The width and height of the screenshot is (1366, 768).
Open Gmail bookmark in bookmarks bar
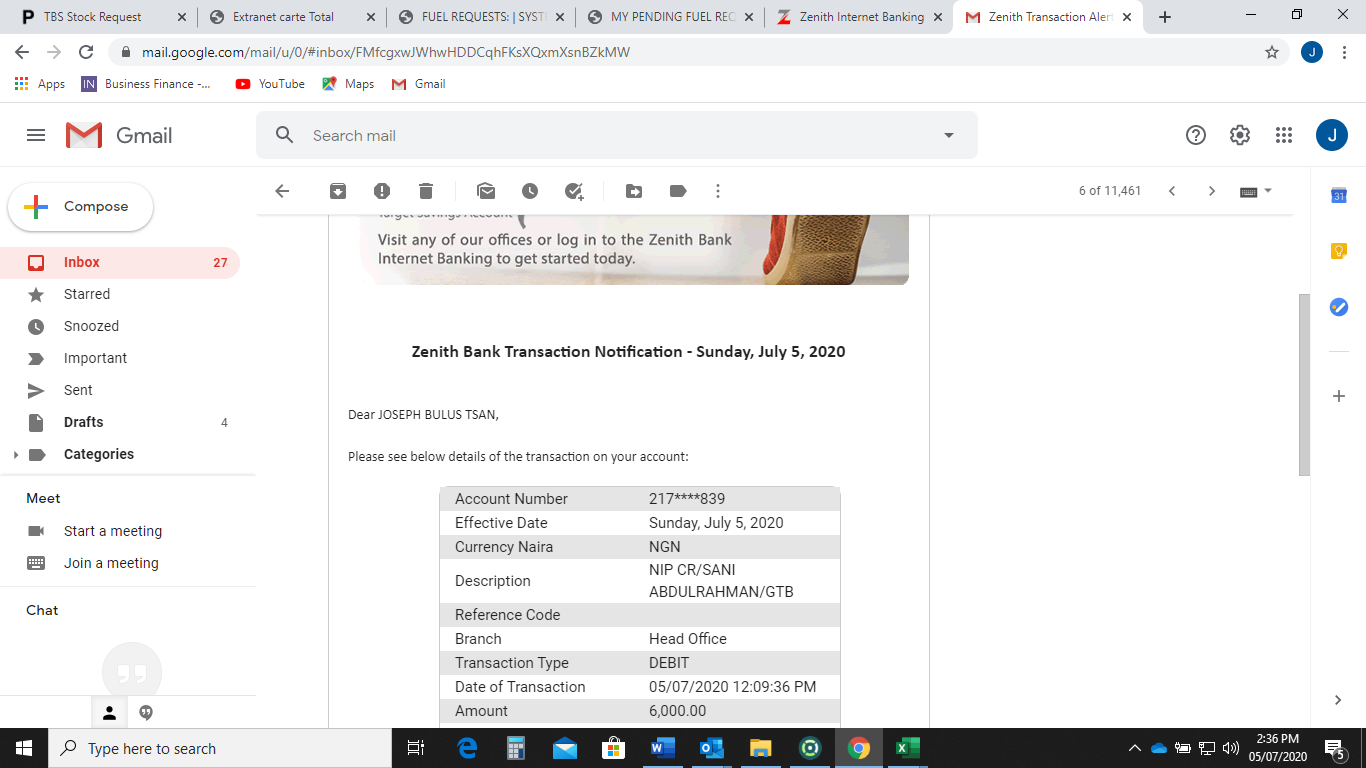click(x=418, y=84)
